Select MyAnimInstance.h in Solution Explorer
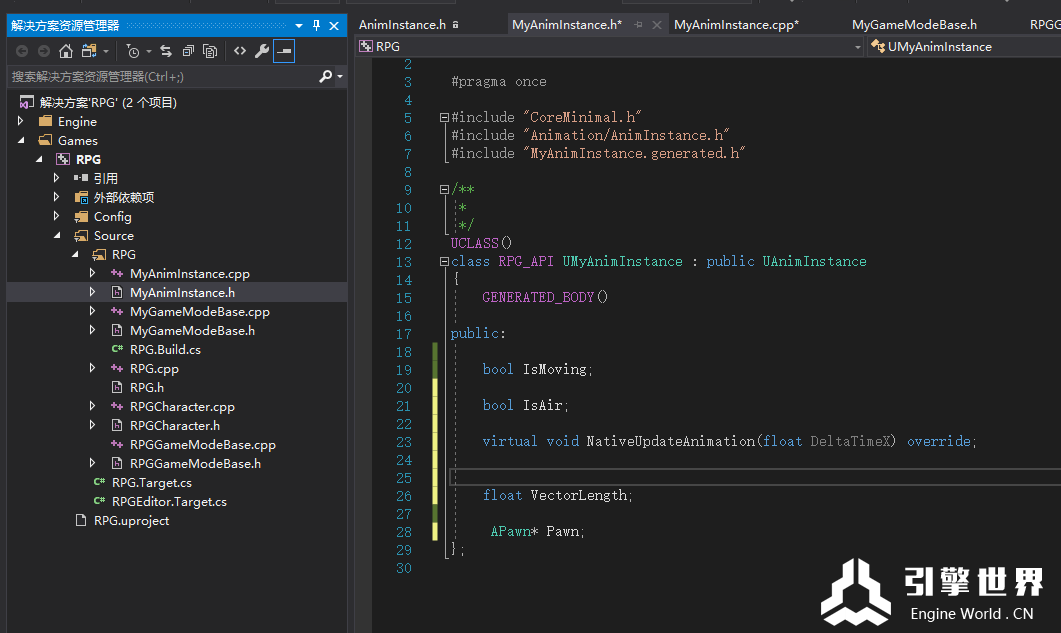This screenshot has width=1061, height=633. tap(182, 292)
